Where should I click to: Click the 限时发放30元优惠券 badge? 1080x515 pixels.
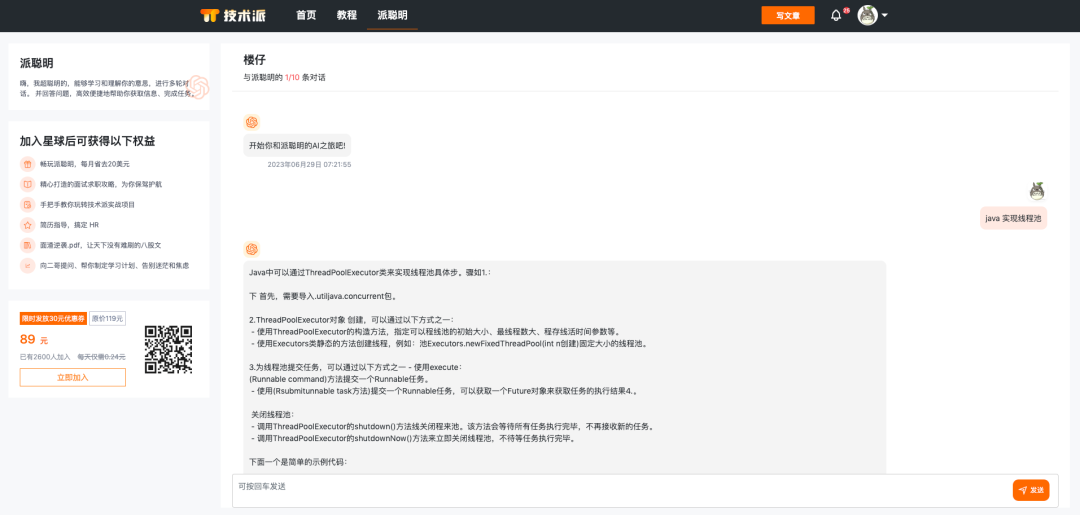click(x=54, y=318)
